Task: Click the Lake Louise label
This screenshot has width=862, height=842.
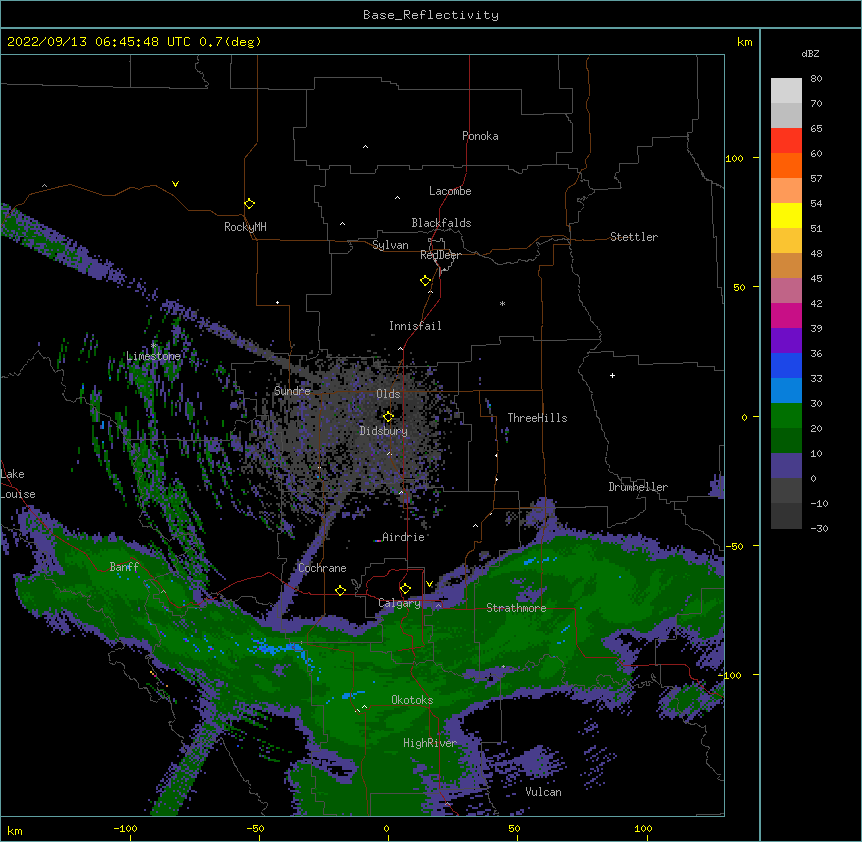Action: pos(18,484)
